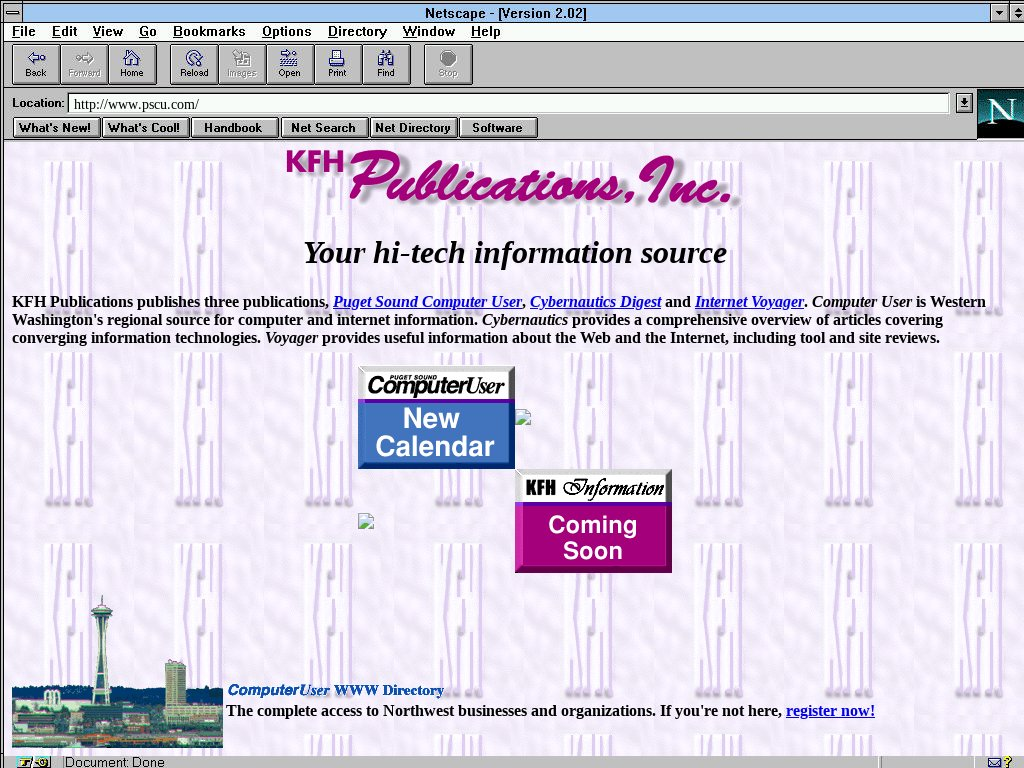The image size is (1024, 768).
Task: Reload the current page
Action: point(194,64)
